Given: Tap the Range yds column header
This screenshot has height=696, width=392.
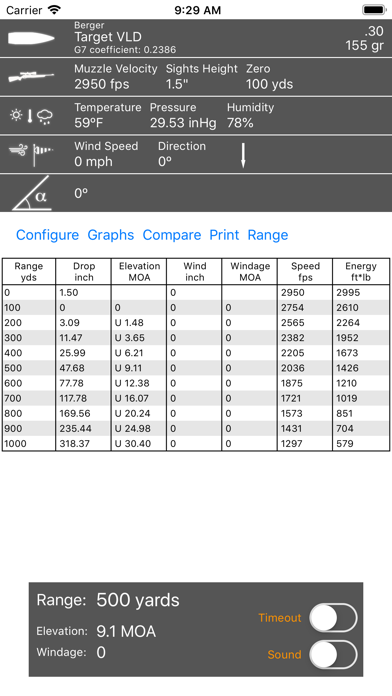Looking at the screenshot, I should (x=29, y=272).
